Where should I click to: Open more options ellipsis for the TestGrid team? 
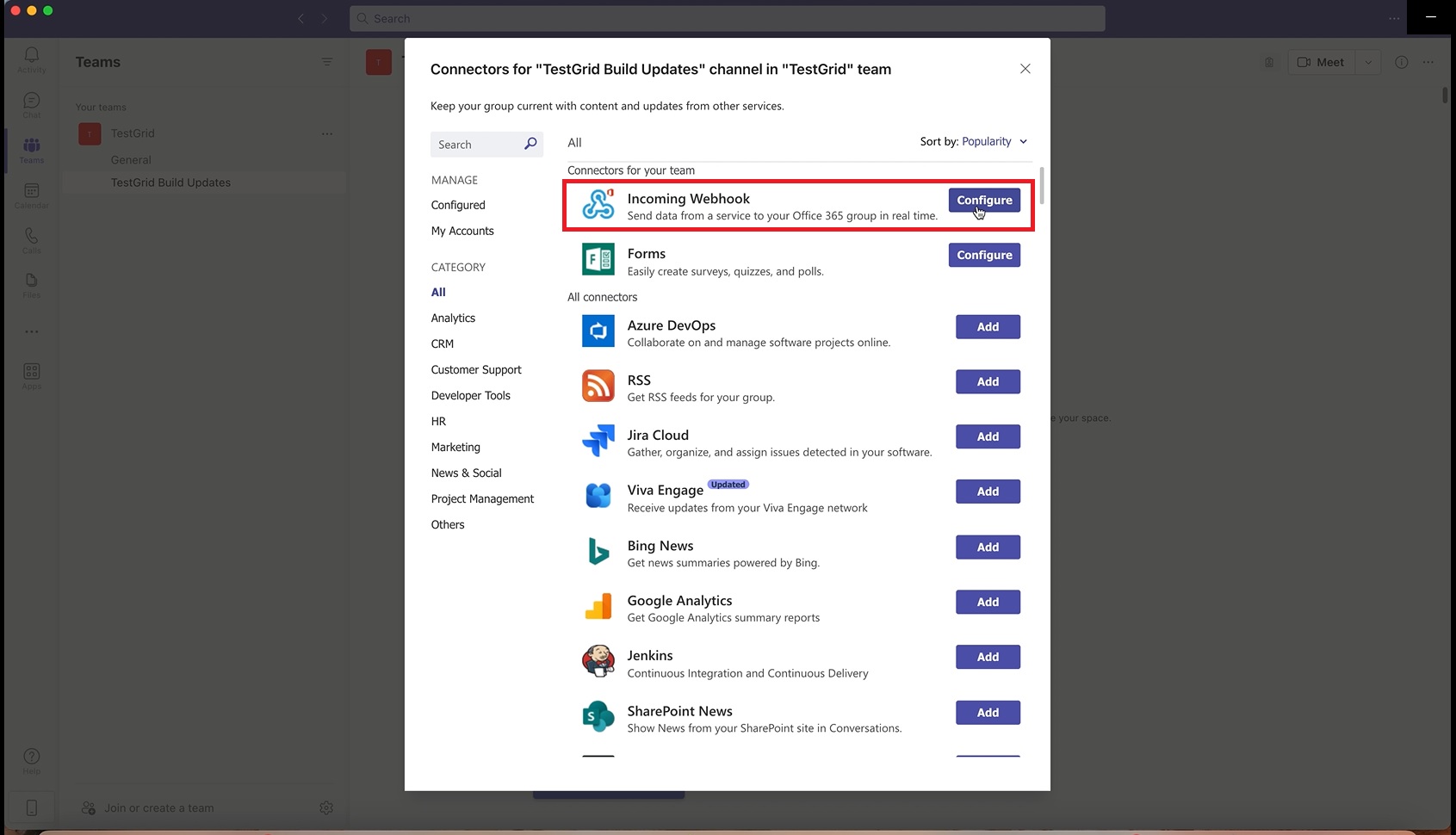click(x=327, y=133)
